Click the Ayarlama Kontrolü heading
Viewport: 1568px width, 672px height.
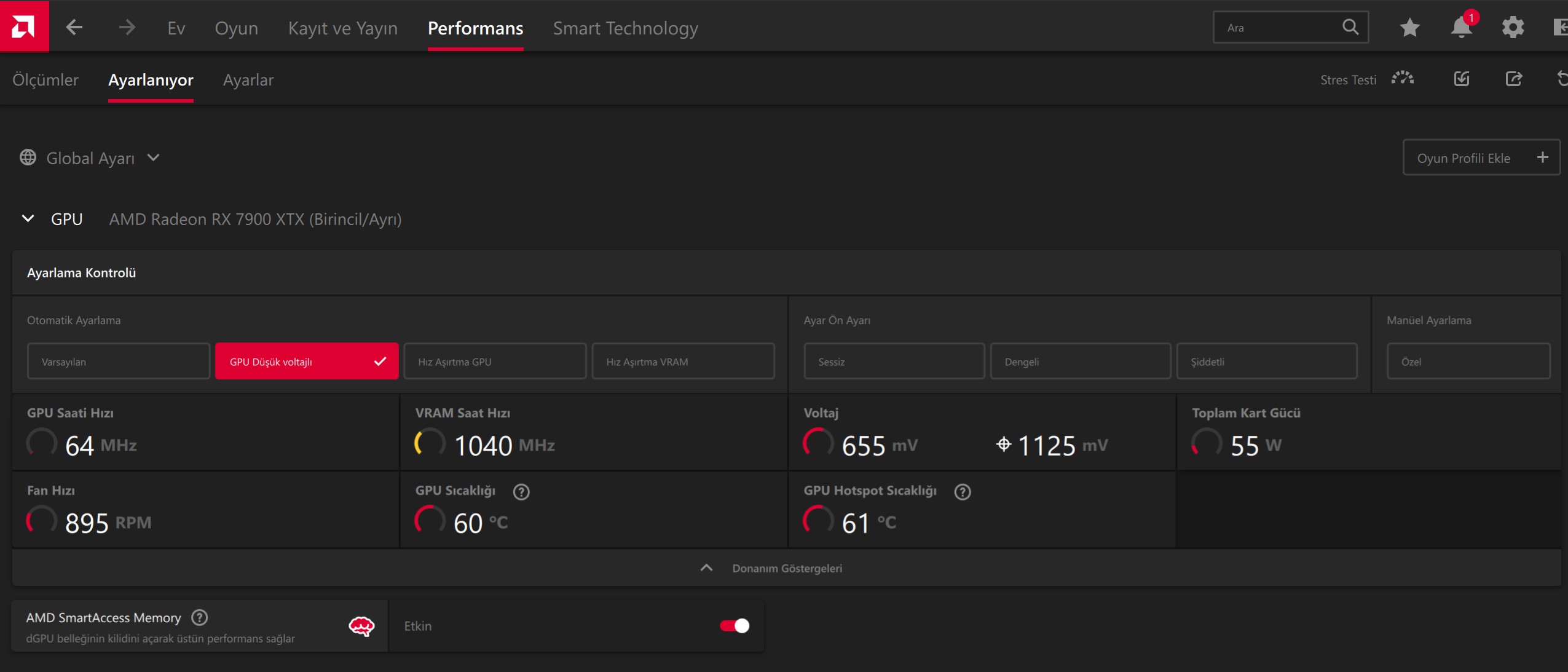pos(81,272)
